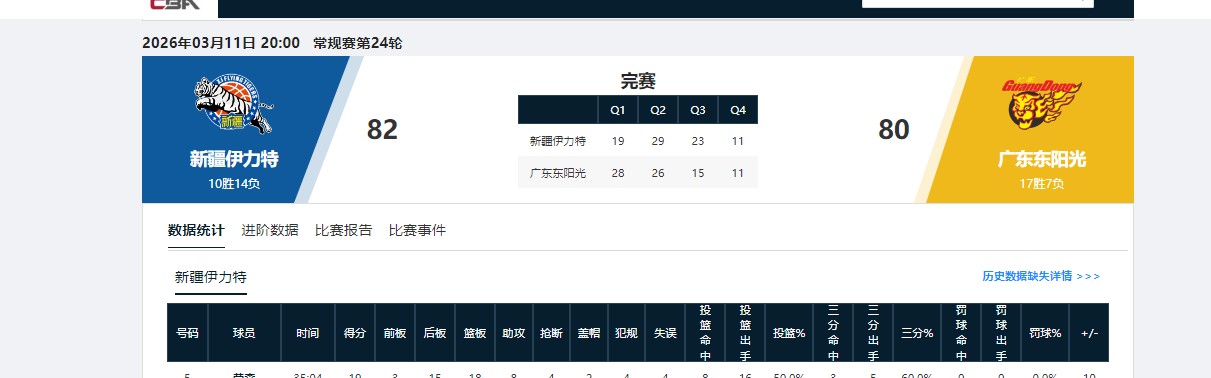Click the 助攻 column header

(x=514, y=333)
